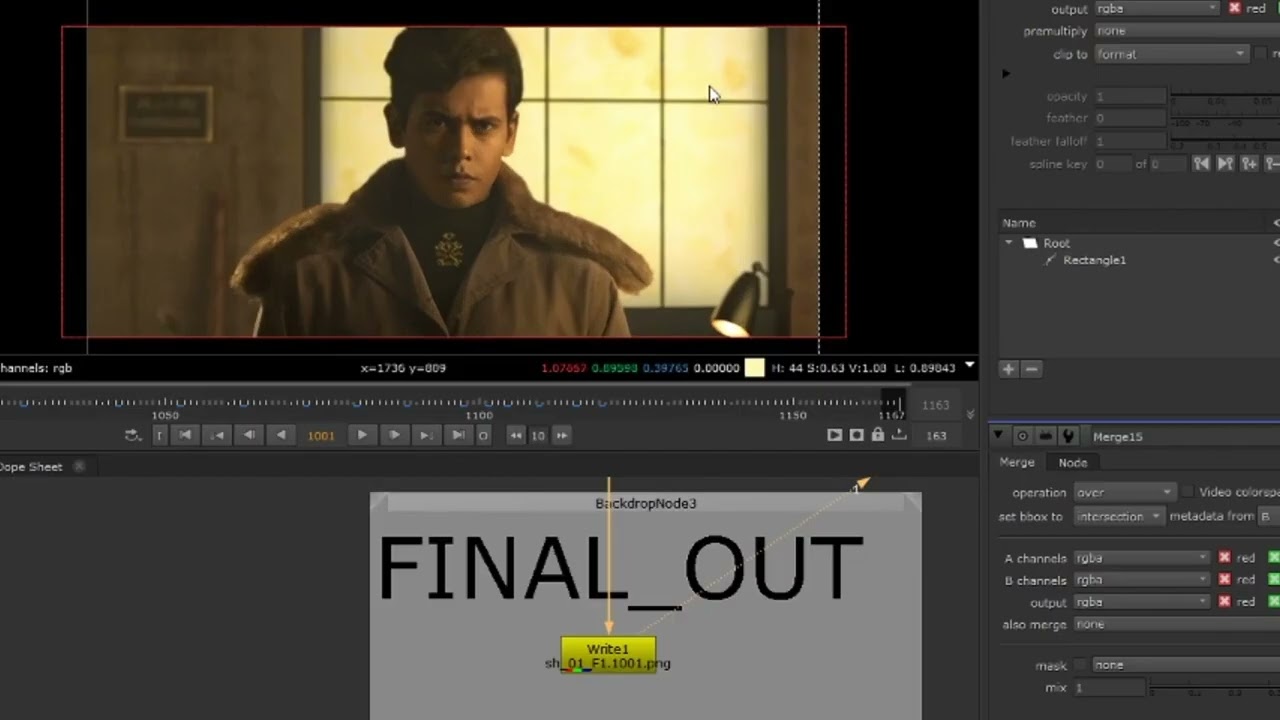The height and width of the screenshot is (720, 1280).
Task: Edit the current frame field 1001
Action: (x=321, y=435)
